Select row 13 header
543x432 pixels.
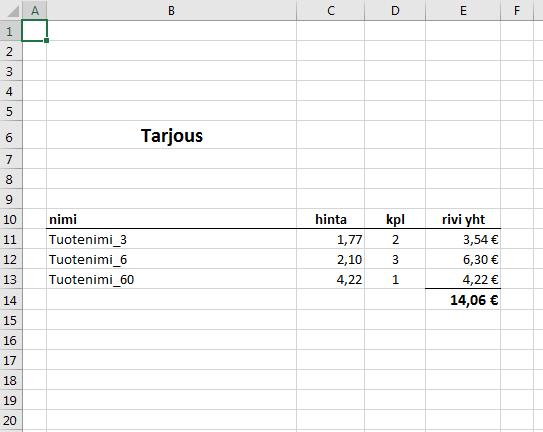[11, 279]
